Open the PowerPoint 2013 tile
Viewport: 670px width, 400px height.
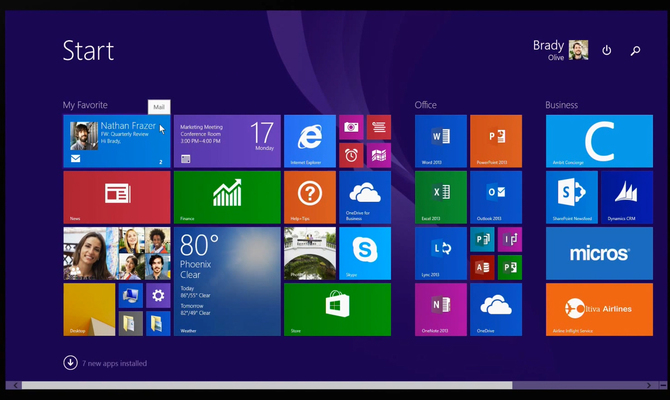click(496, 140)
